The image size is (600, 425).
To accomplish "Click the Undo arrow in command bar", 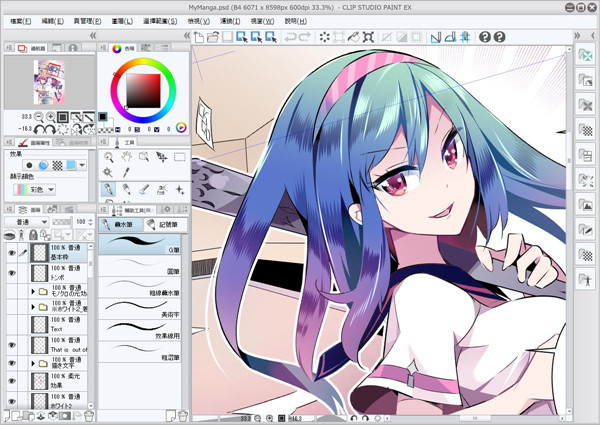I will click(291, 37).
